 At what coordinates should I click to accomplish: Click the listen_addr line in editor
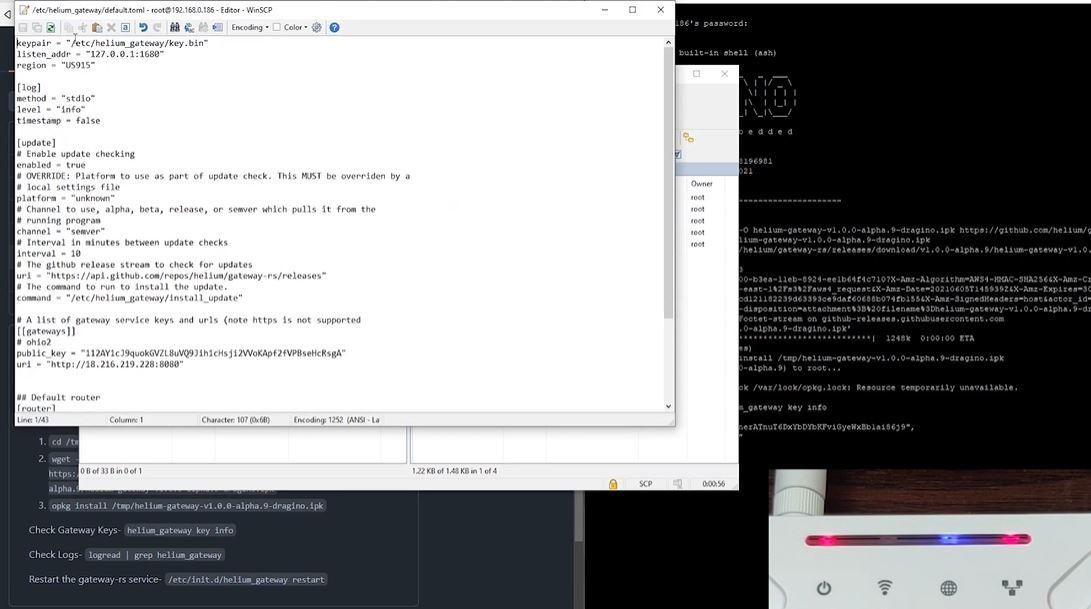pyautogui.click(x=90, y=54)
